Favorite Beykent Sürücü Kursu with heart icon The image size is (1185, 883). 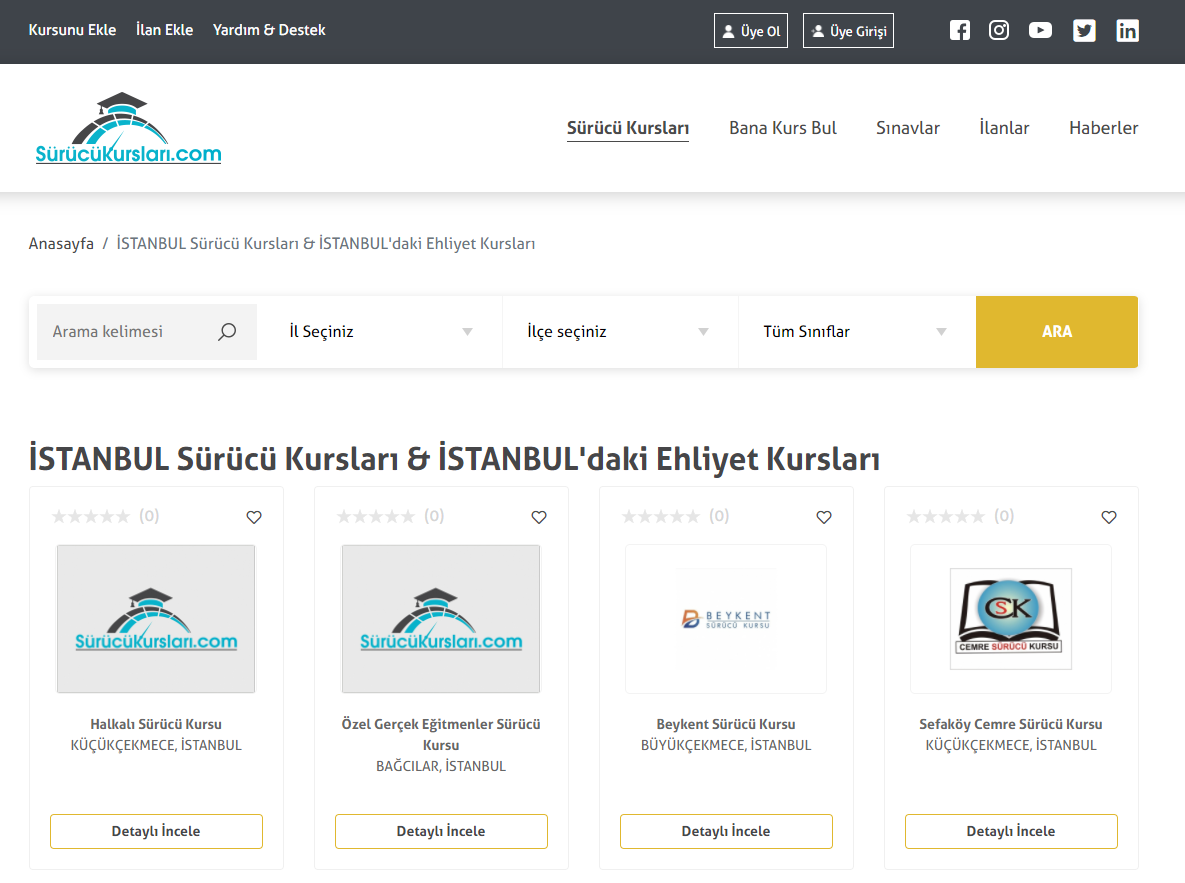[x=824, y=517]
